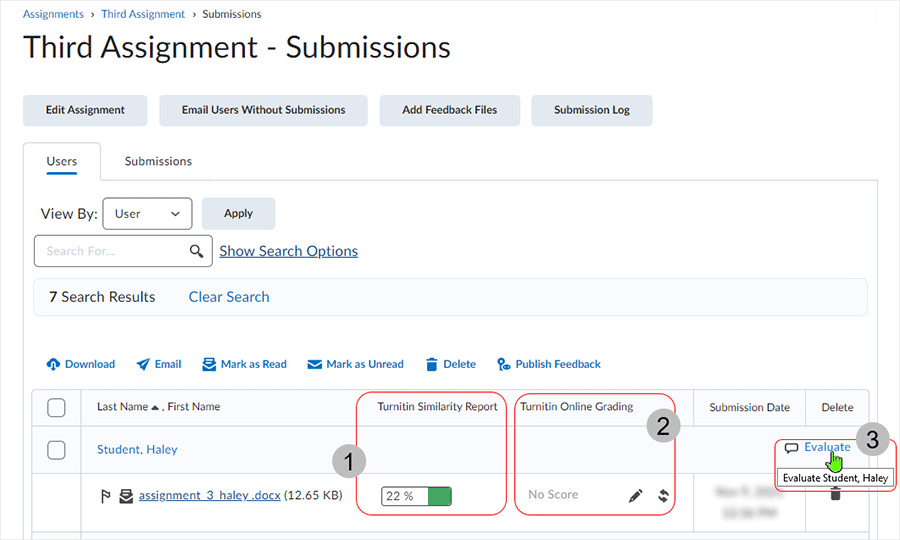Screen dimensions: 900x540
Task: Click the Download cloud icon
Action: [x=53, y=364]
